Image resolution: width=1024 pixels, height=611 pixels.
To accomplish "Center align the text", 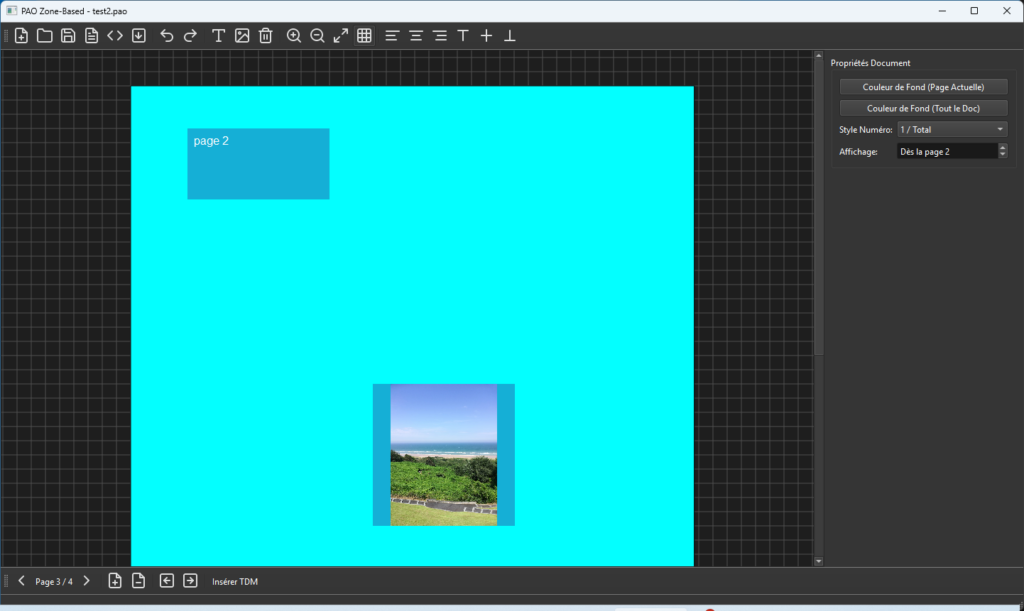I will click(416, 36).
